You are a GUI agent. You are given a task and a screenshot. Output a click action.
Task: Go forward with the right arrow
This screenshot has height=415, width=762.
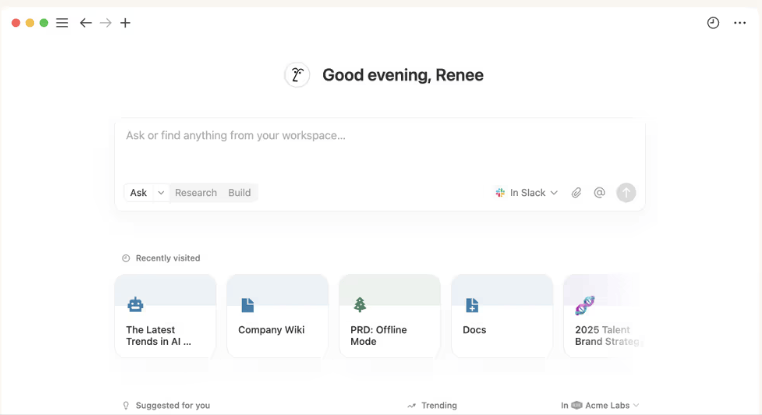click(x=105, y=23)
